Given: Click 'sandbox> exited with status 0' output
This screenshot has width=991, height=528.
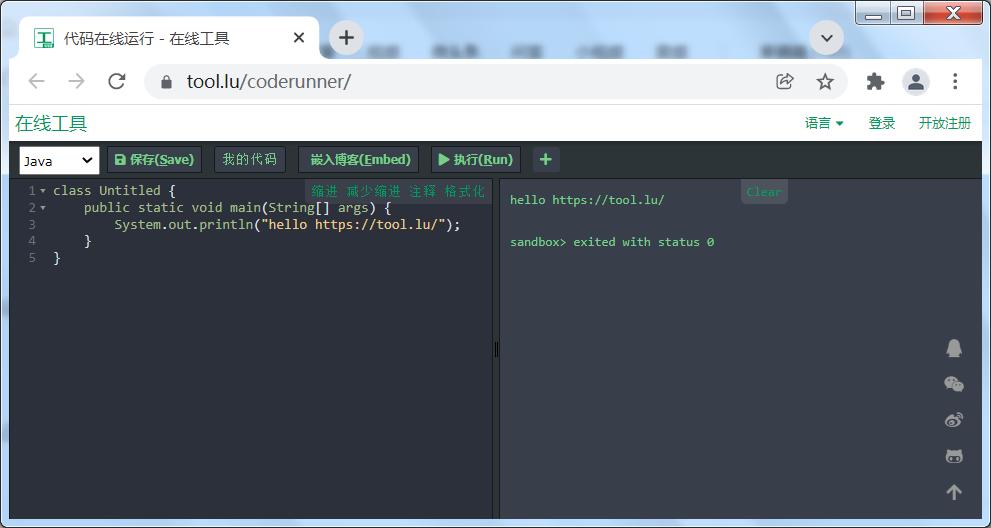Looking at the screenshot, I should click(612, 242).
